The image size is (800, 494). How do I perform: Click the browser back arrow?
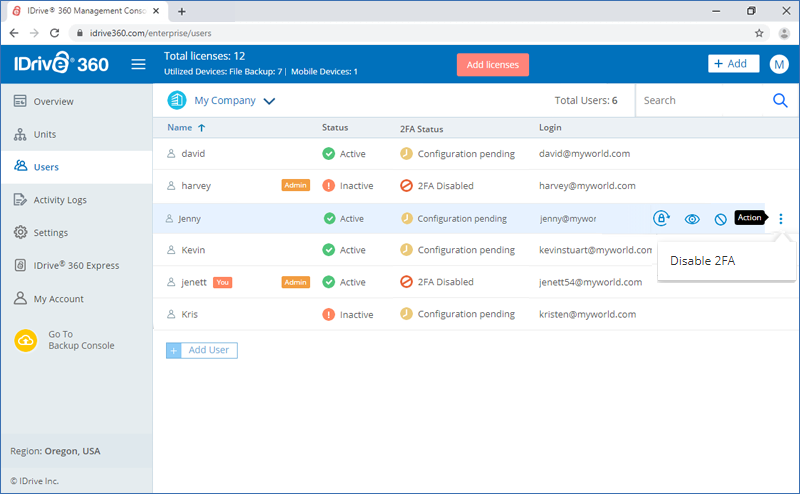coord(14,33)
